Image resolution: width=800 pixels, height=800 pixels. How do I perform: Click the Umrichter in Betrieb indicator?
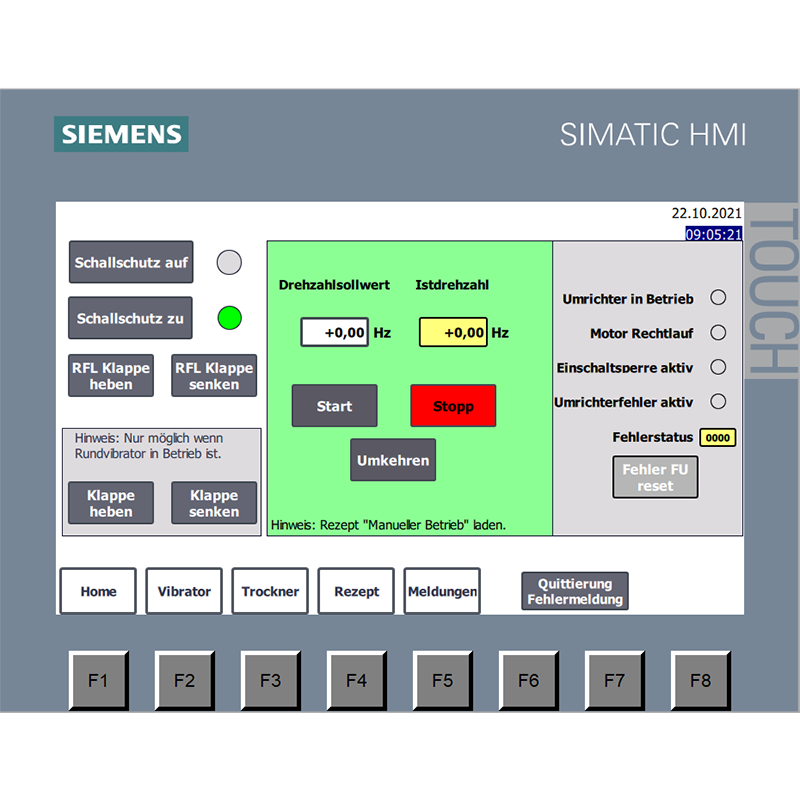coord(717,298)
